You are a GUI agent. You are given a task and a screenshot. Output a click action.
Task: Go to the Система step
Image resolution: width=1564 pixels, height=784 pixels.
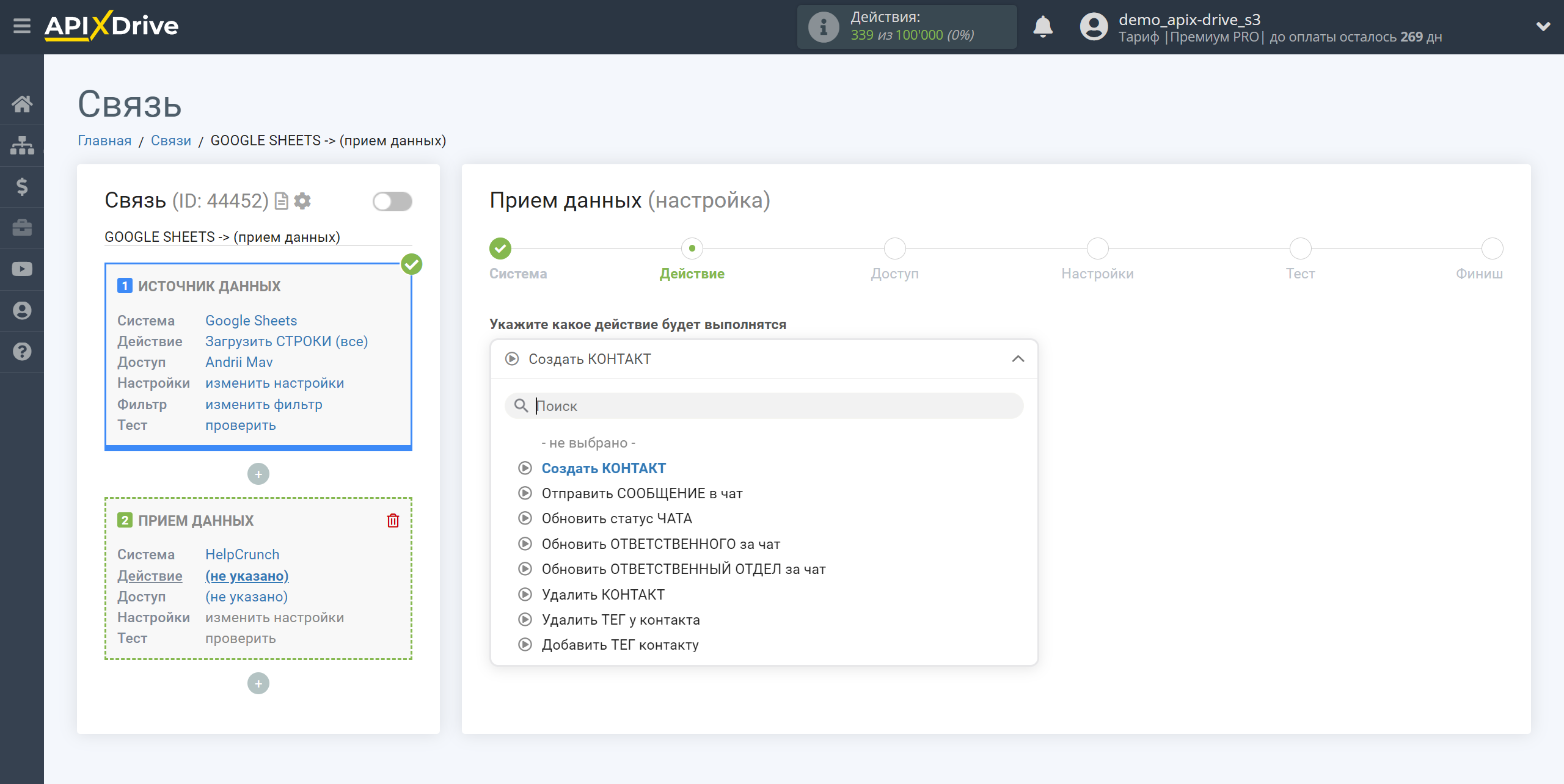500,249
